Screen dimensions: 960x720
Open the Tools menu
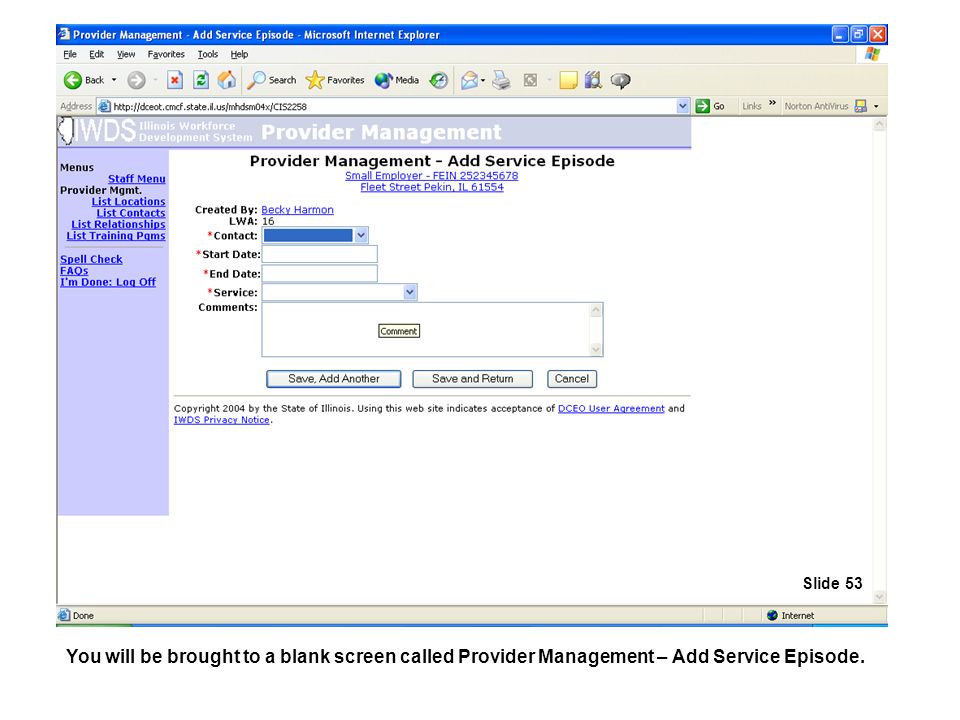[x=208, y=54]
